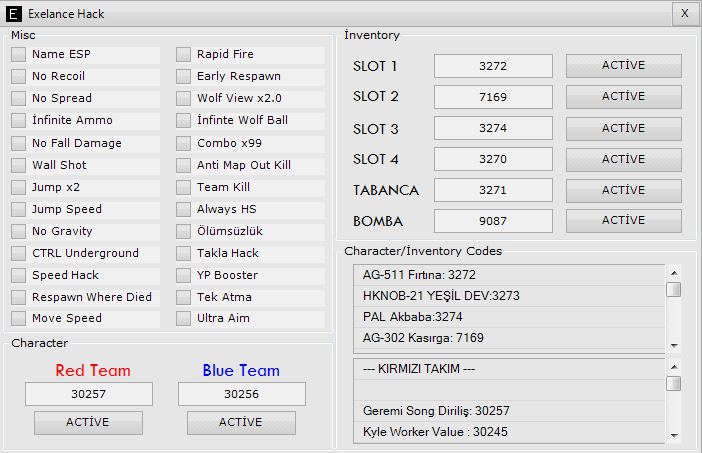Check the Tek Atma option
Image resolution: width=702 pixels, height=453 pixels.
[x=183, y=297]
